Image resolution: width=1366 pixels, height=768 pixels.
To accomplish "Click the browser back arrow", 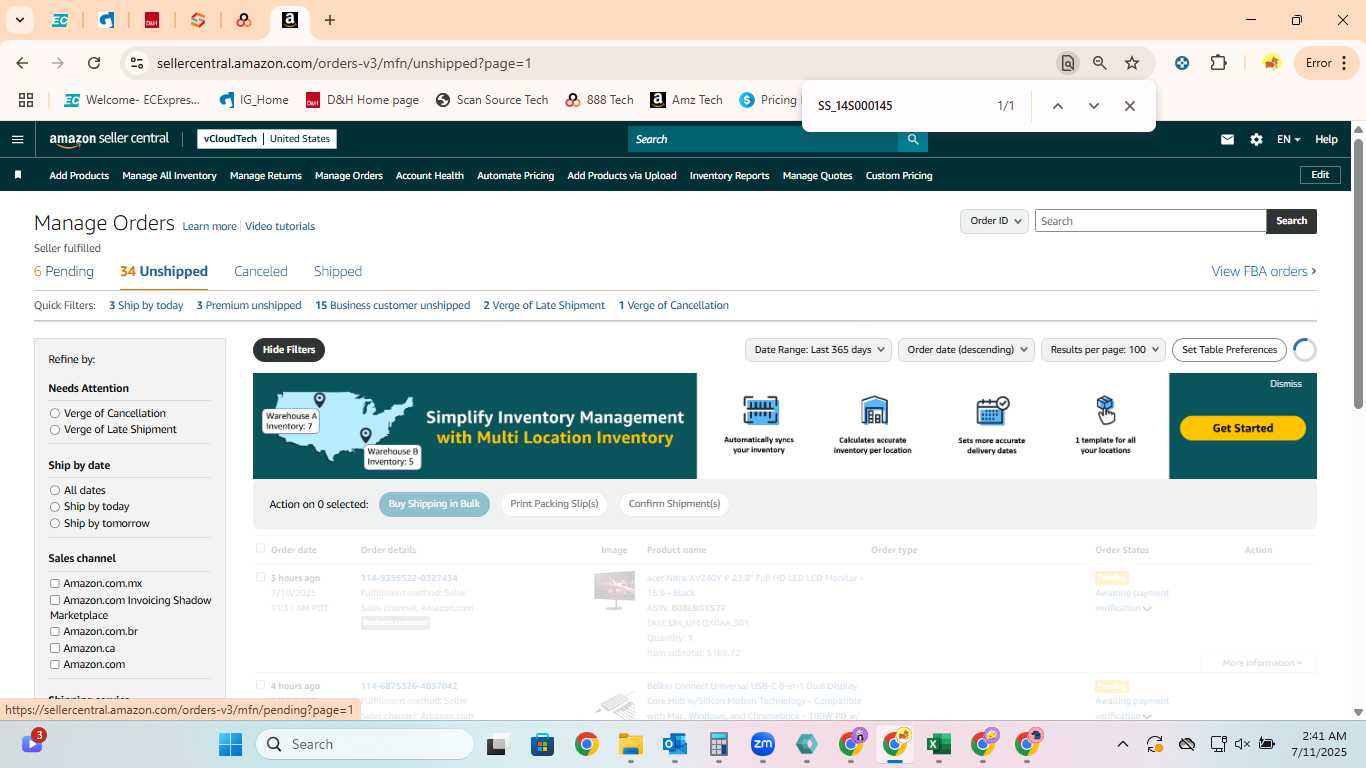I will 22,63.
